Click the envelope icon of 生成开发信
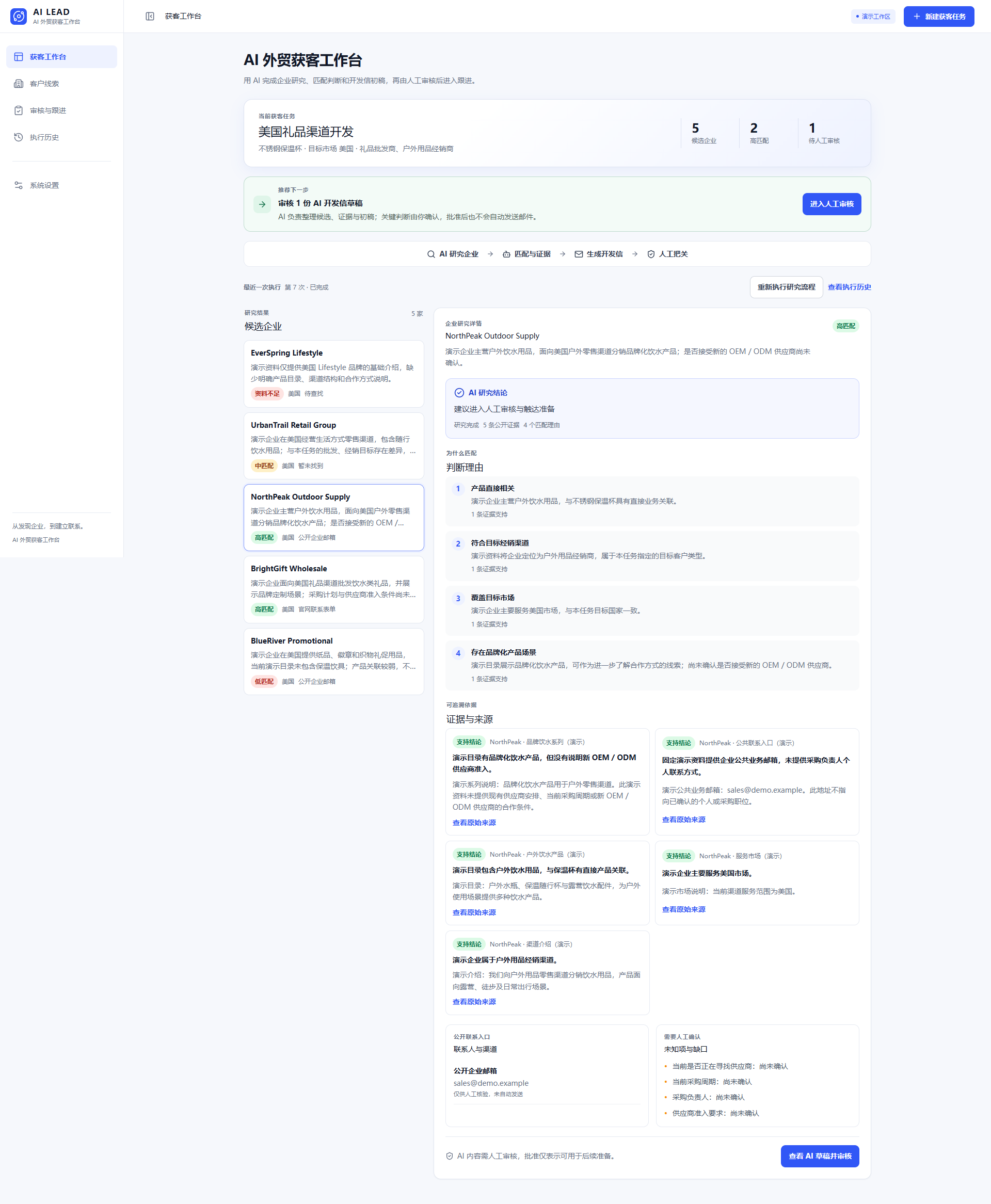 (578, 254)
